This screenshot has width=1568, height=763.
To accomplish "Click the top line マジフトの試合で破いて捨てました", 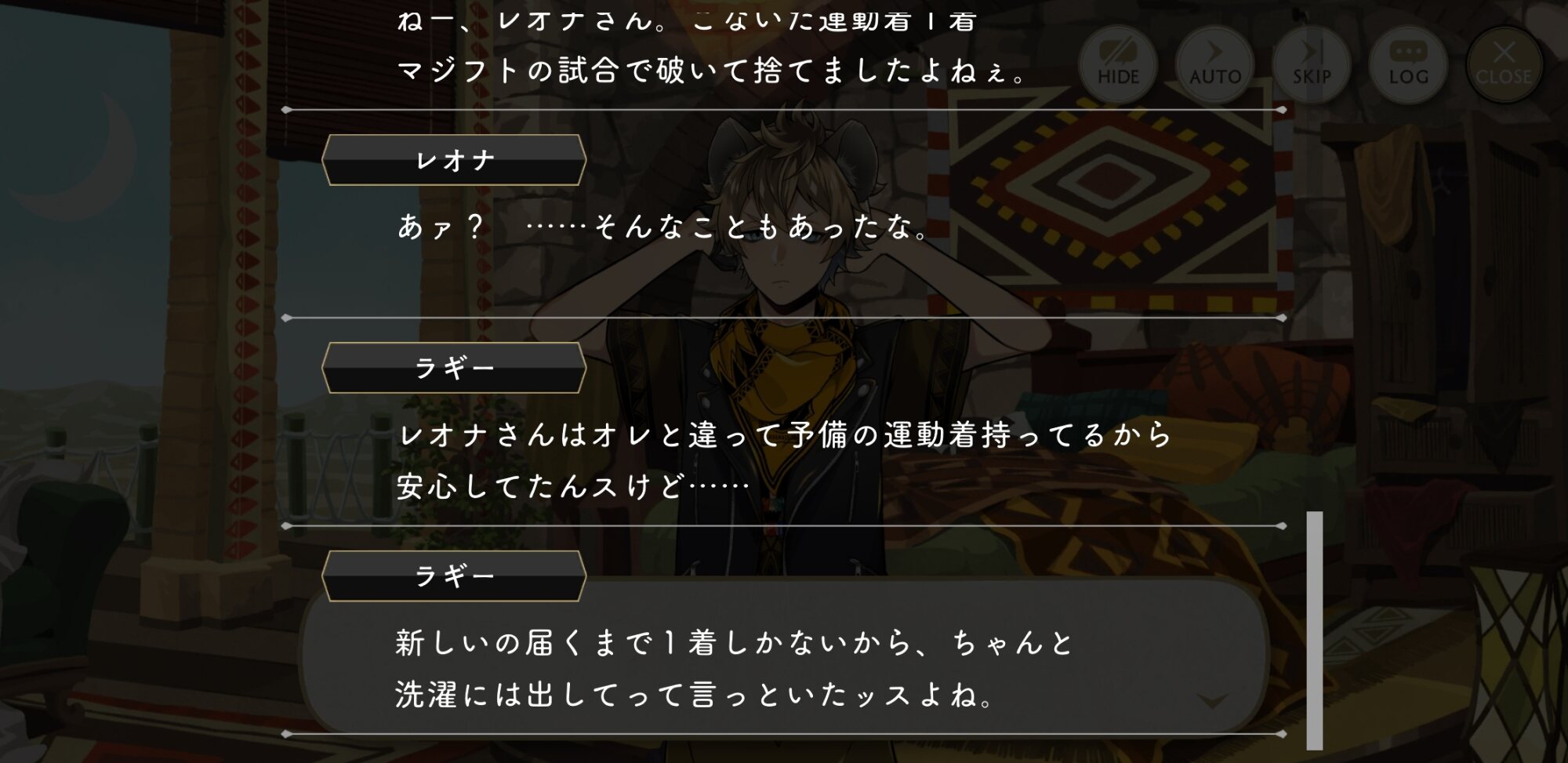I will point(712,71).
